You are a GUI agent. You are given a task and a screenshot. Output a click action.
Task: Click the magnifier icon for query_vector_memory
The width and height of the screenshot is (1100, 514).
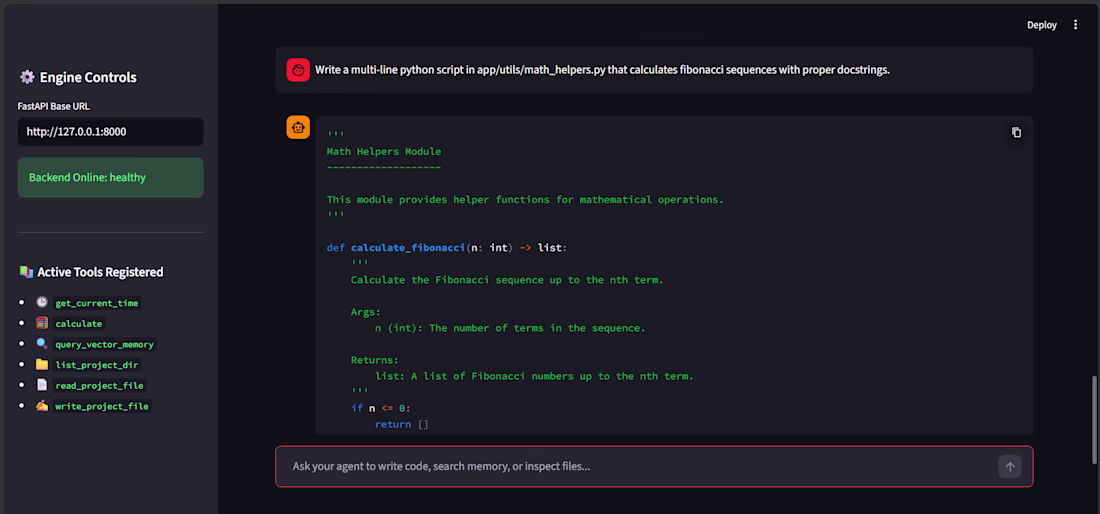(42, 344)
